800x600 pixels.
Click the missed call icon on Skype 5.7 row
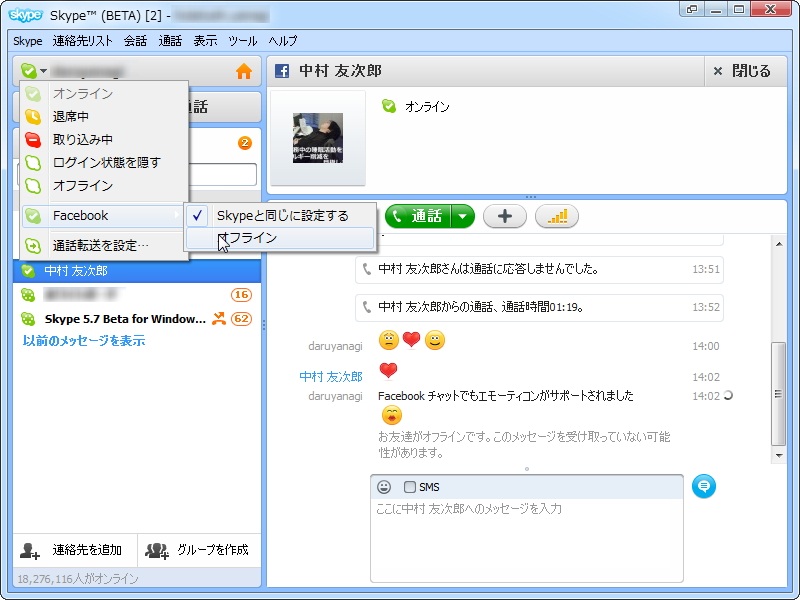(x=219, y=318)
